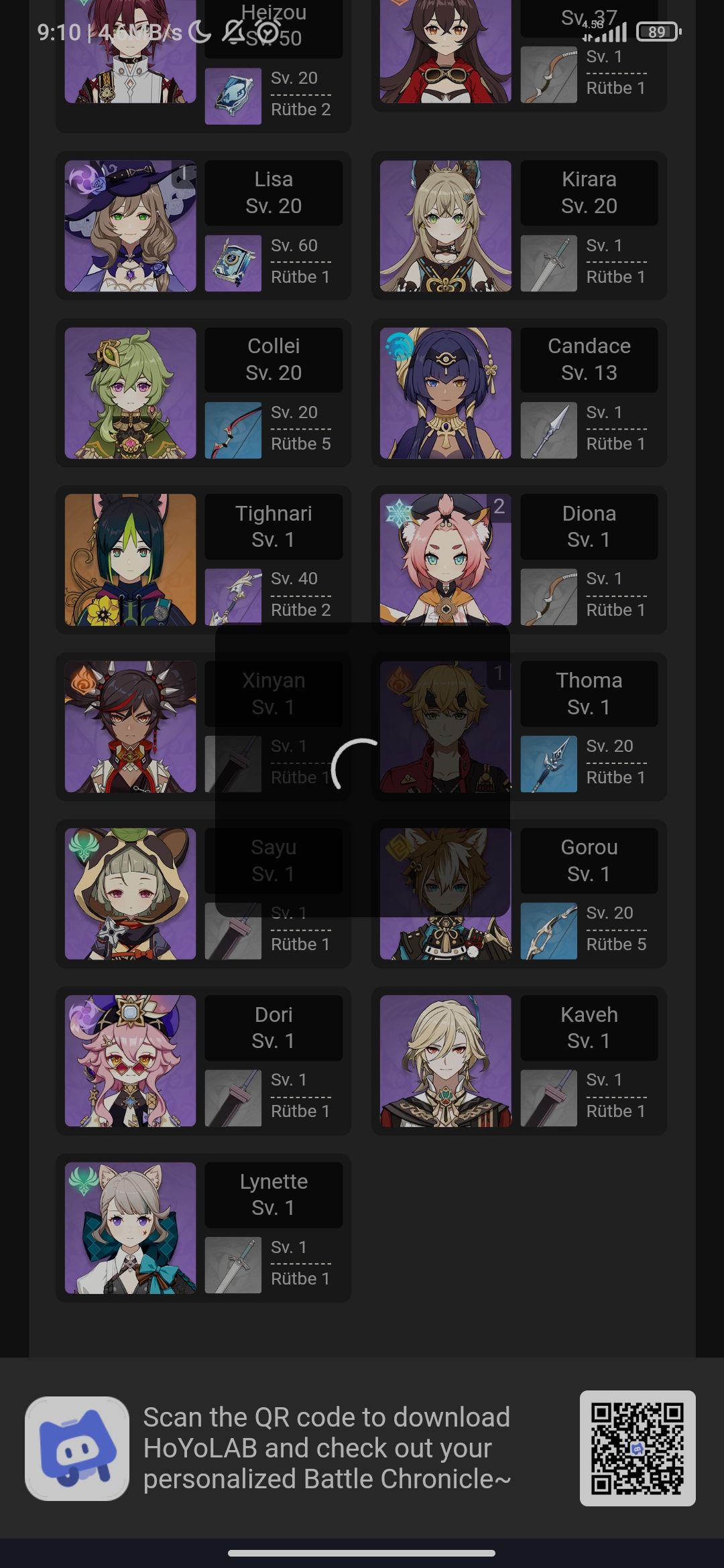Tap Tighnari's level 40 bow icon

pyautogui.click(x=233, y=597)
